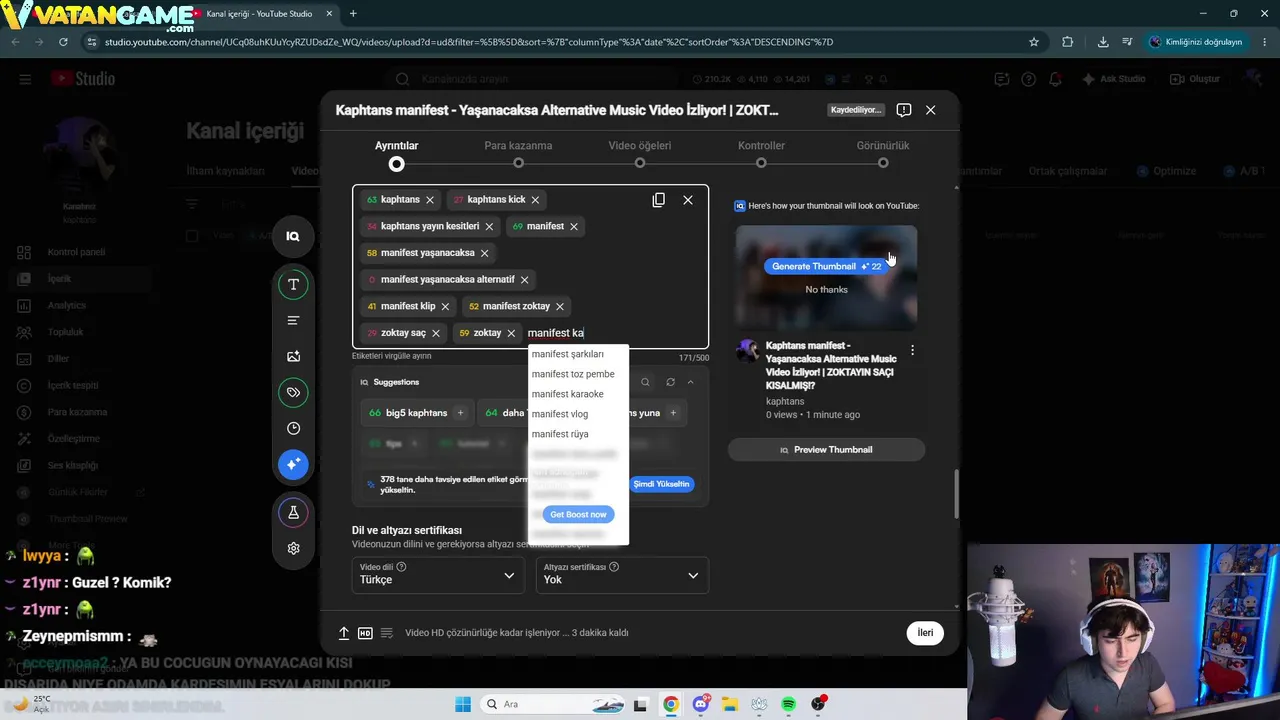The width and height of the screenshot is (1280, 720).
Task: Open the thumbnail preview three-dot menu
Action: [912, 350]
